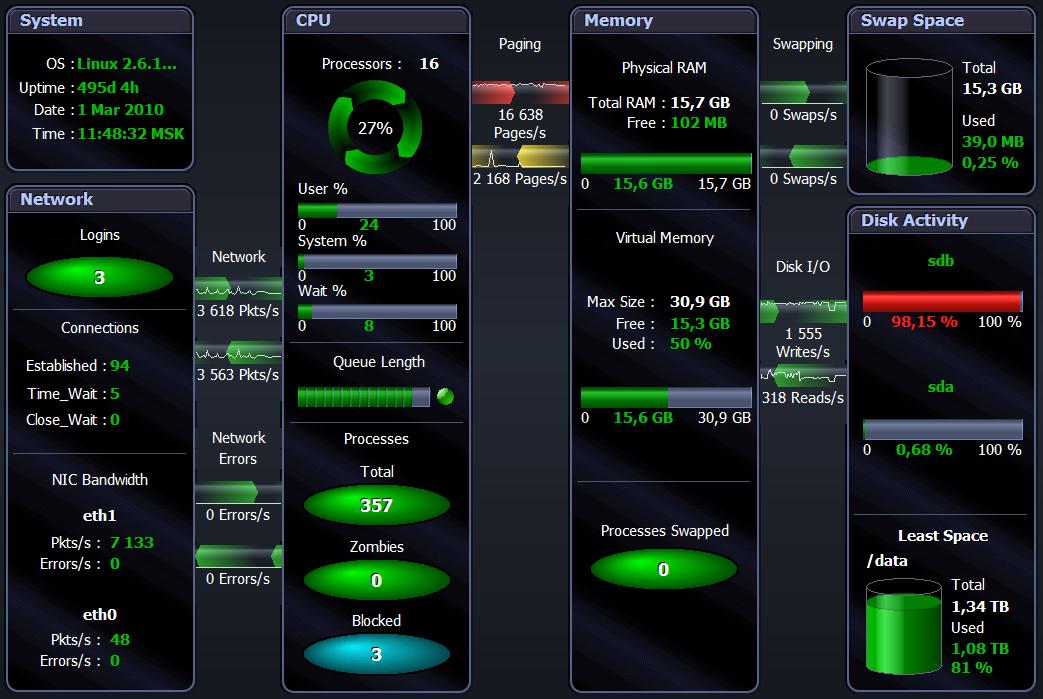Click the Logins oval showing 3
The image size is (1043, 699).
99,277
